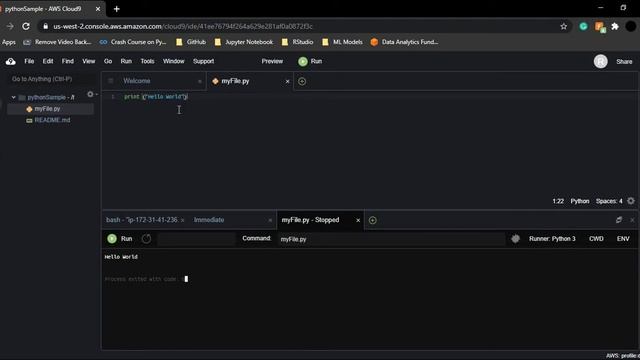Toggle the debugger bug icon
This screenshot has width=640, height=360.
pos(516,238)
